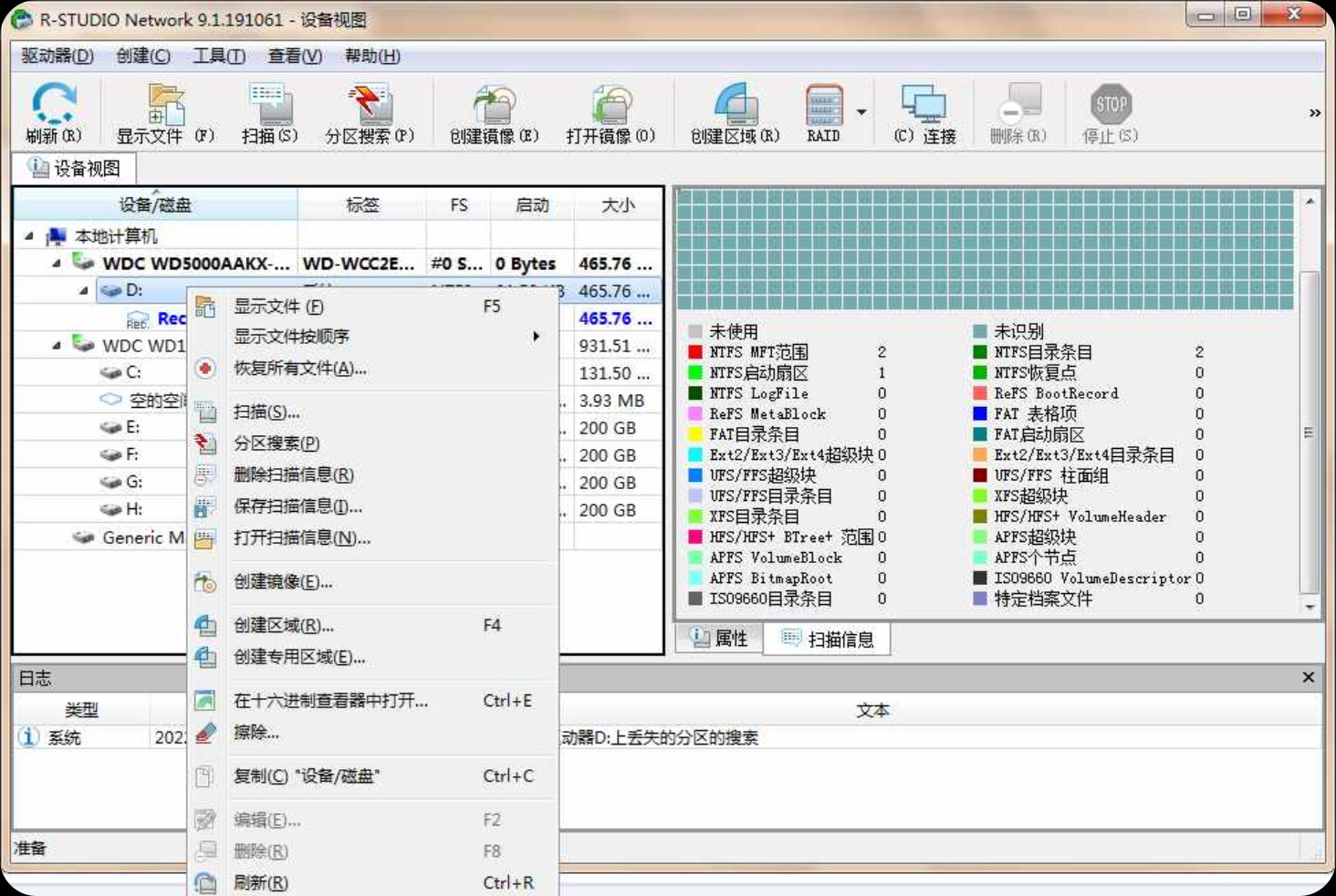Image resolution: width=1336 pixels, height=896 pixels.
Task: Click scan info scrollbar up arrow
Action: tap(1310, 201)
